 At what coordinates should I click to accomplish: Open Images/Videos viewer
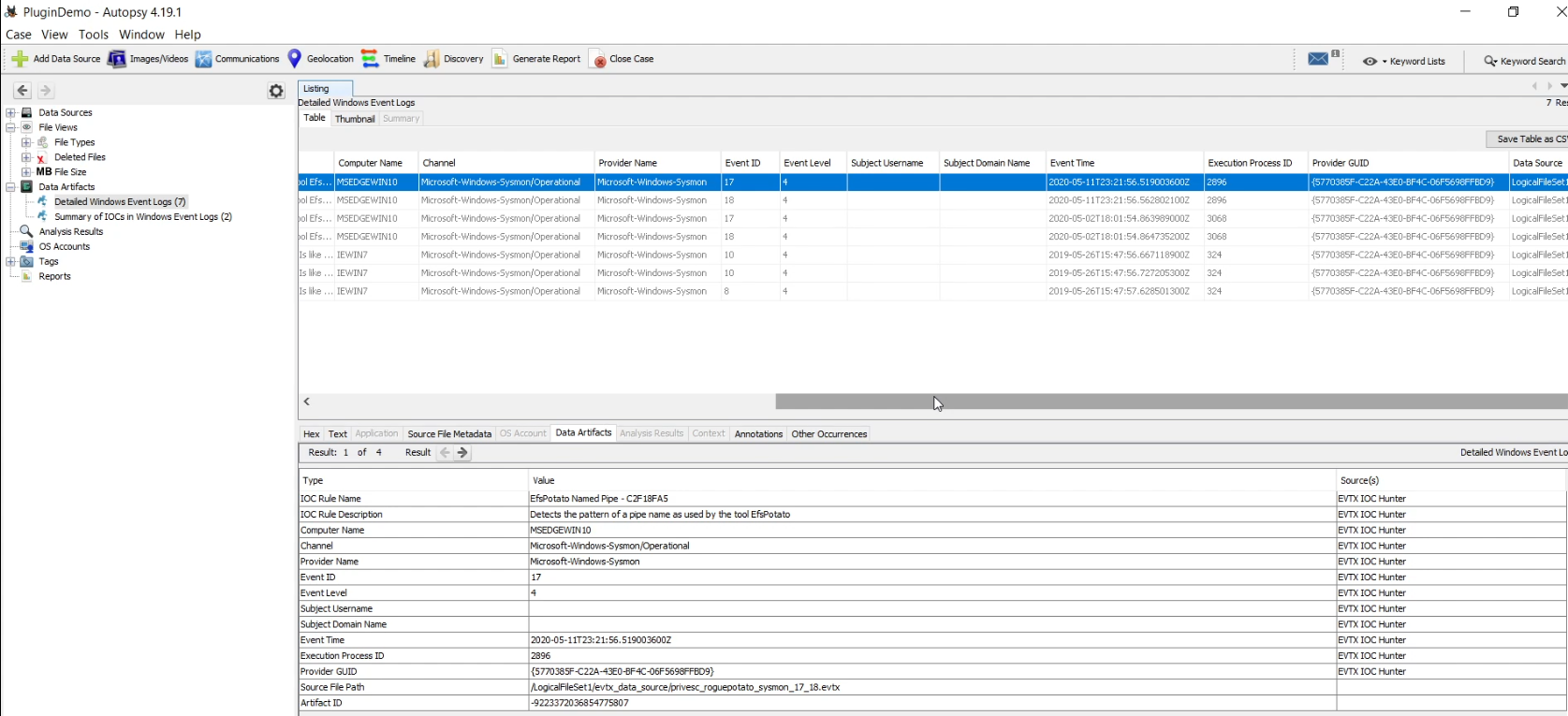[x=148, y=59]
